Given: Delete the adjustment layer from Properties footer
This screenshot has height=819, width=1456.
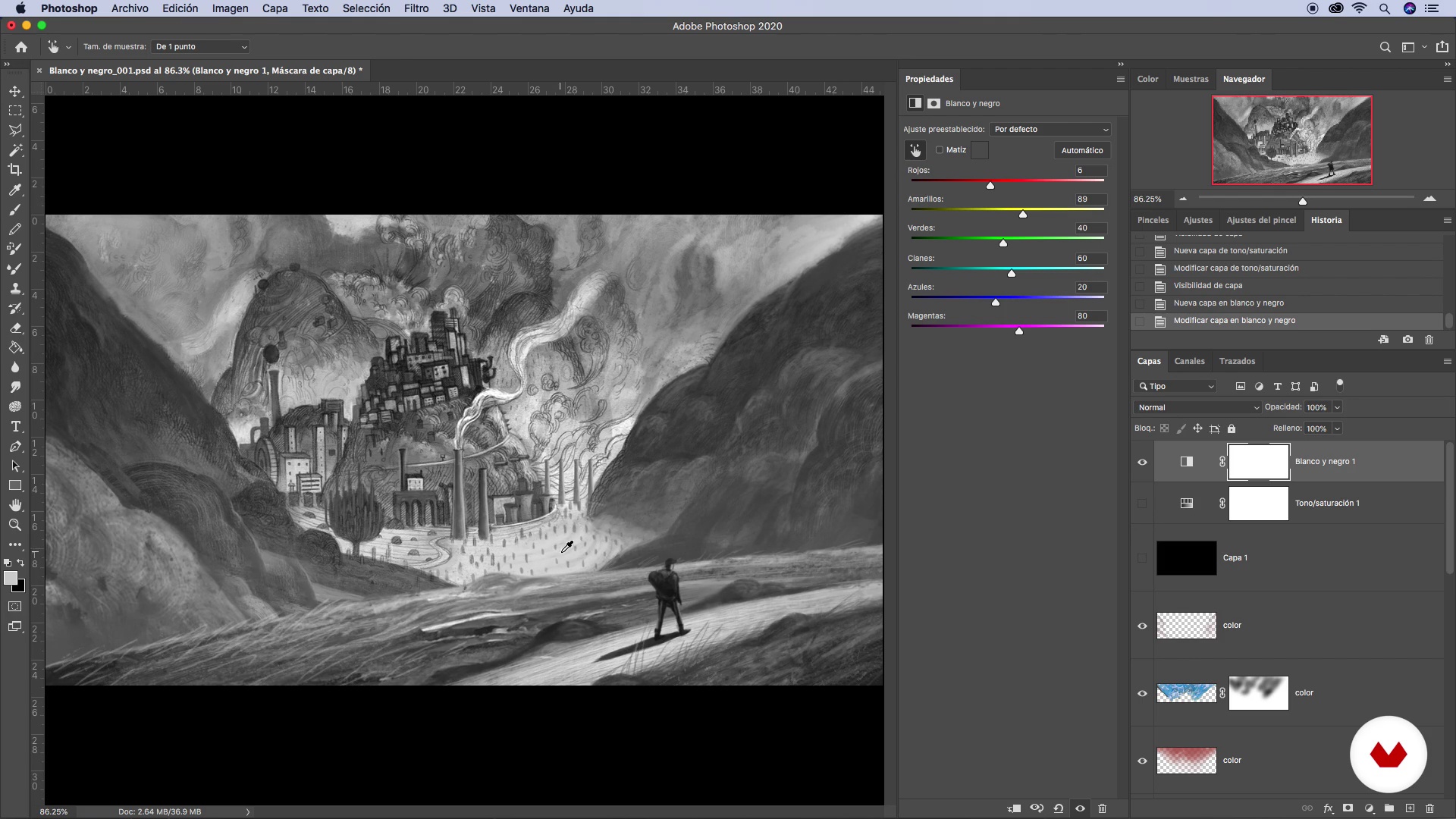Looking at the screenshot, I should pyautogui.click(x=1103, y=808).
